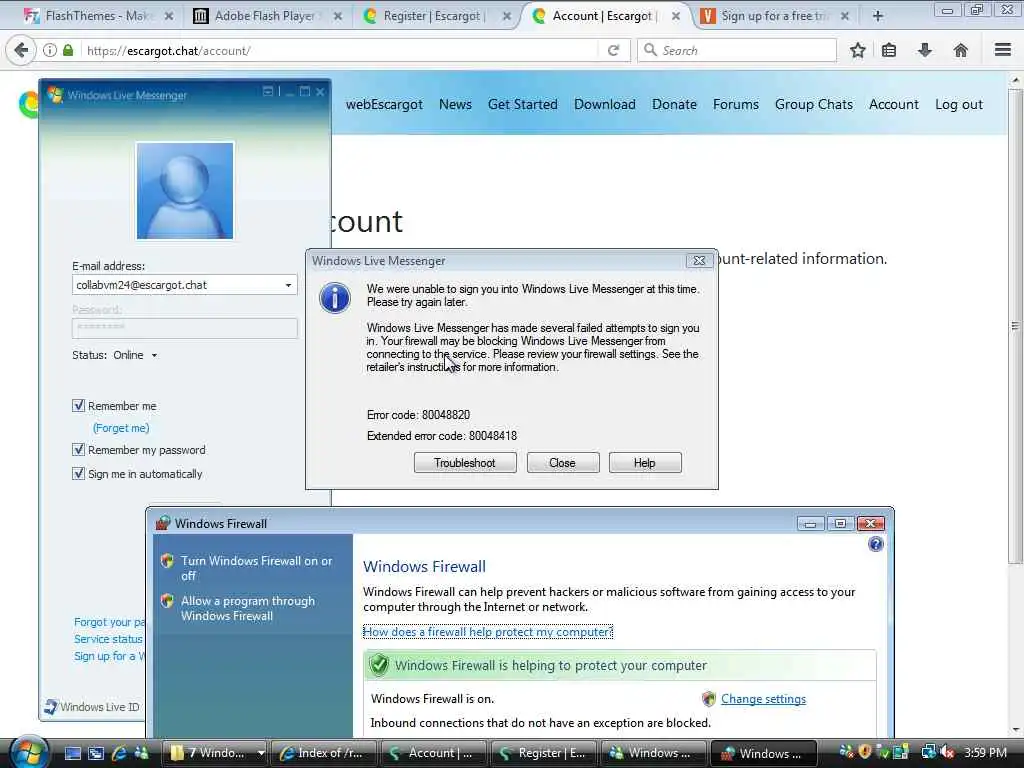Screen dimensions: 1024x768
Task: Click the network connection tray icon
Action: [x=929, y=752]
